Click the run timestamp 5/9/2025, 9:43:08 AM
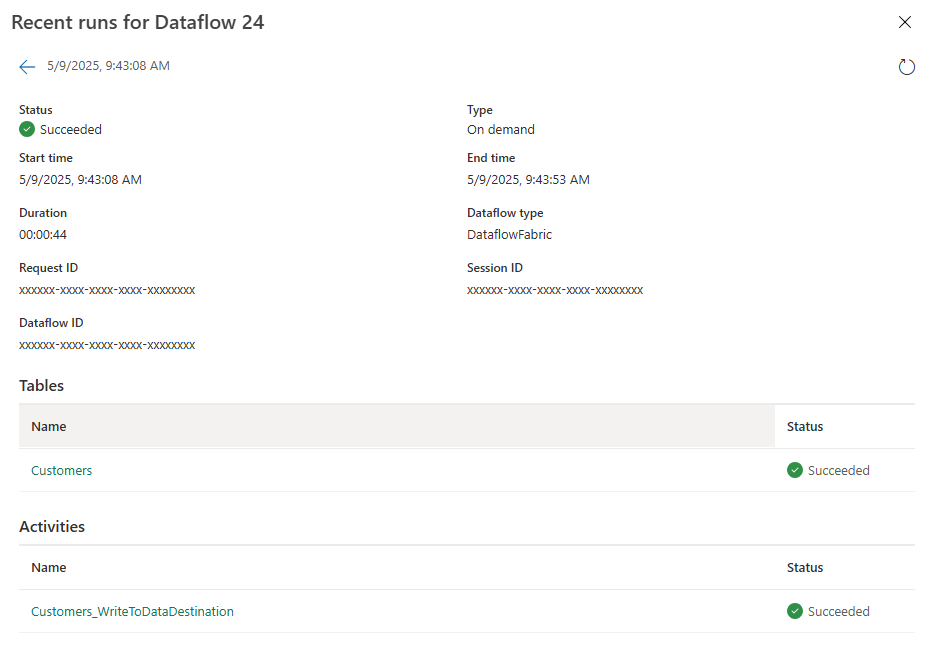The image size is (932, 657). [x=108, y=67]
